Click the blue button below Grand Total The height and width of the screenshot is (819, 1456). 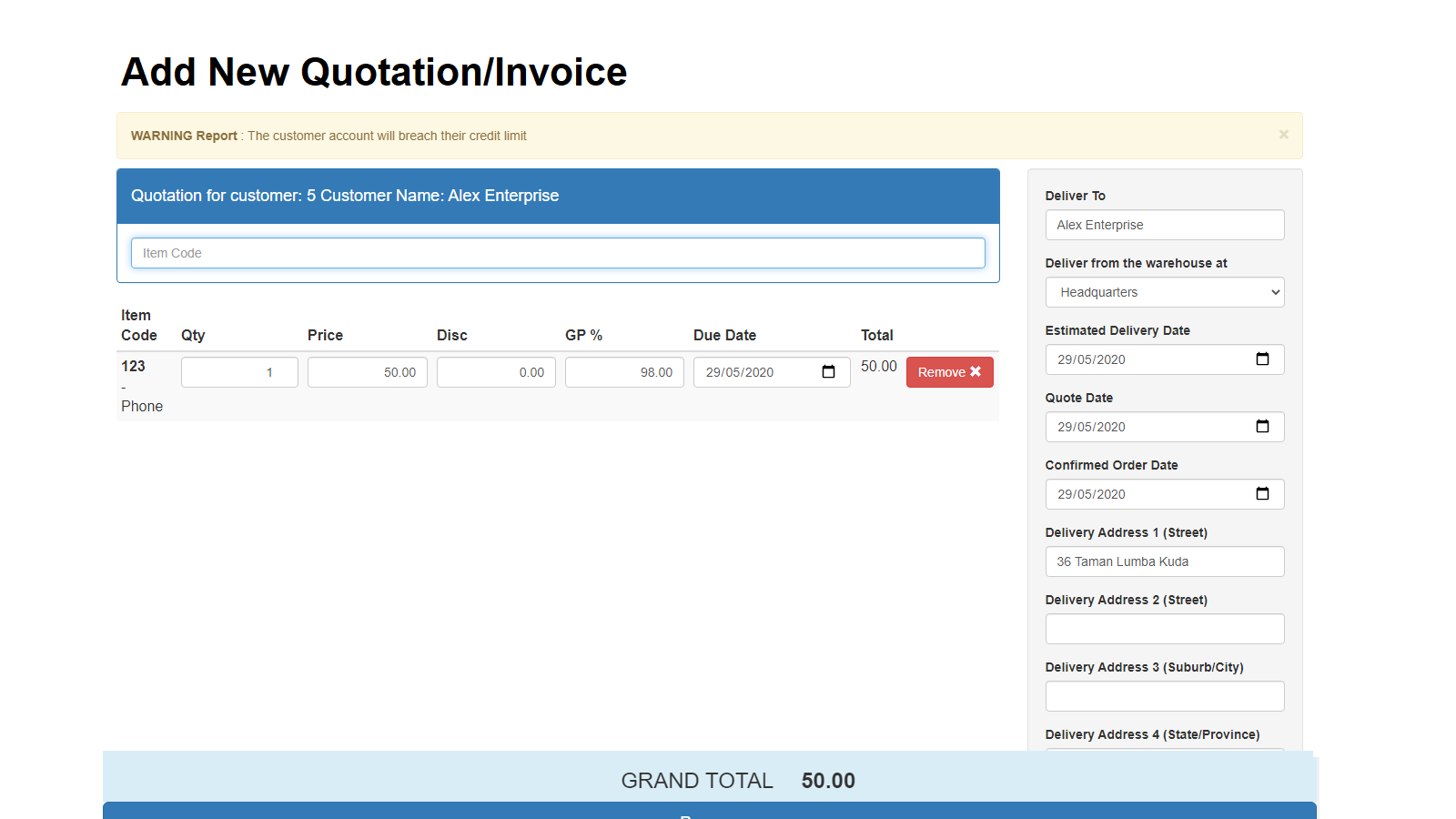709,811
